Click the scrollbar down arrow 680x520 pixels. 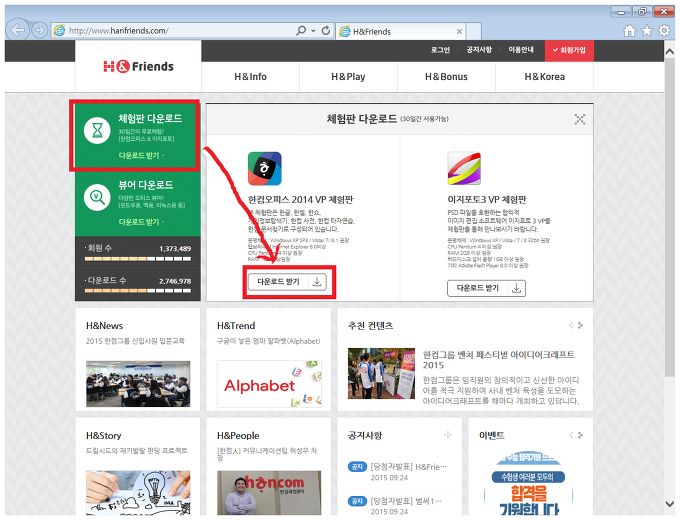click(670, 504)
